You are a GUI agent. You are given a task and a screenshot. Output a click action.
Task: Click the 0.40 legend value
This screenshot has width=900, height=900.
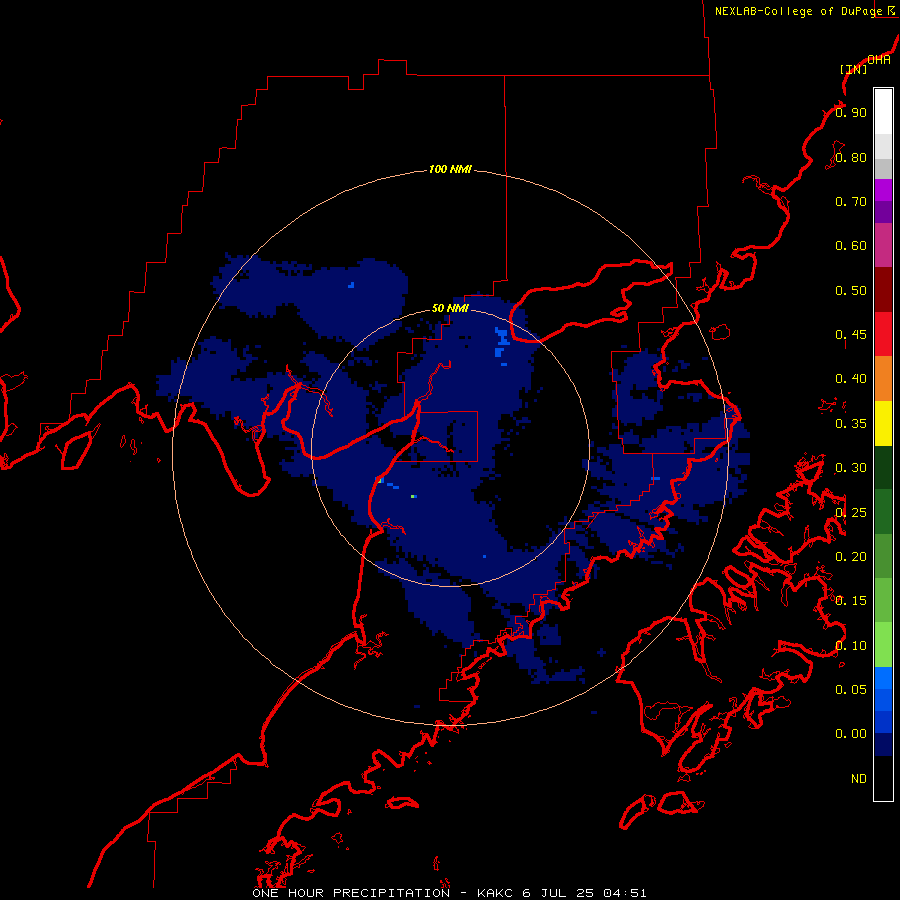click(x=851, y=379)
